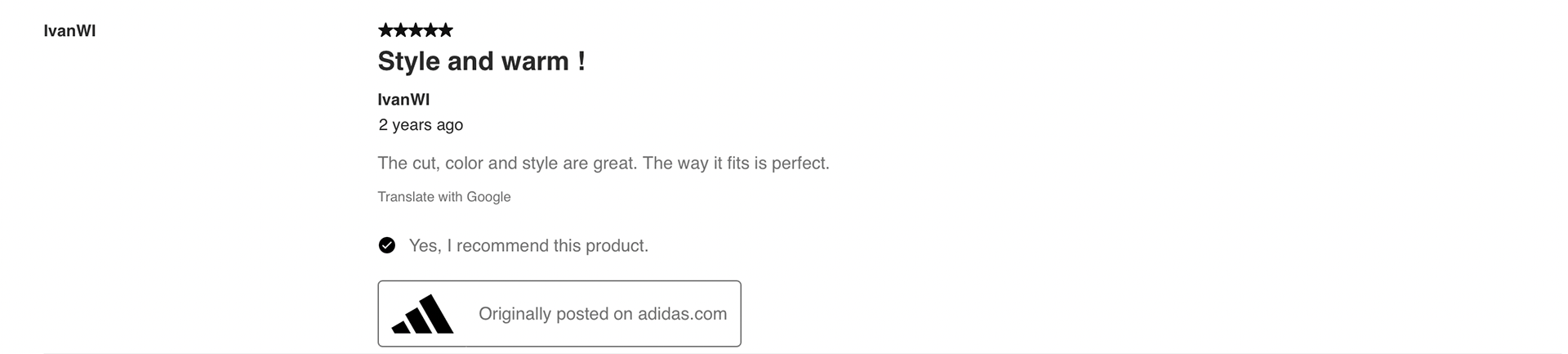The height and width of the screenshot is (354, 1568).
Task: Click the word "Google" in the translate link
Action: [x=488, y=197]
